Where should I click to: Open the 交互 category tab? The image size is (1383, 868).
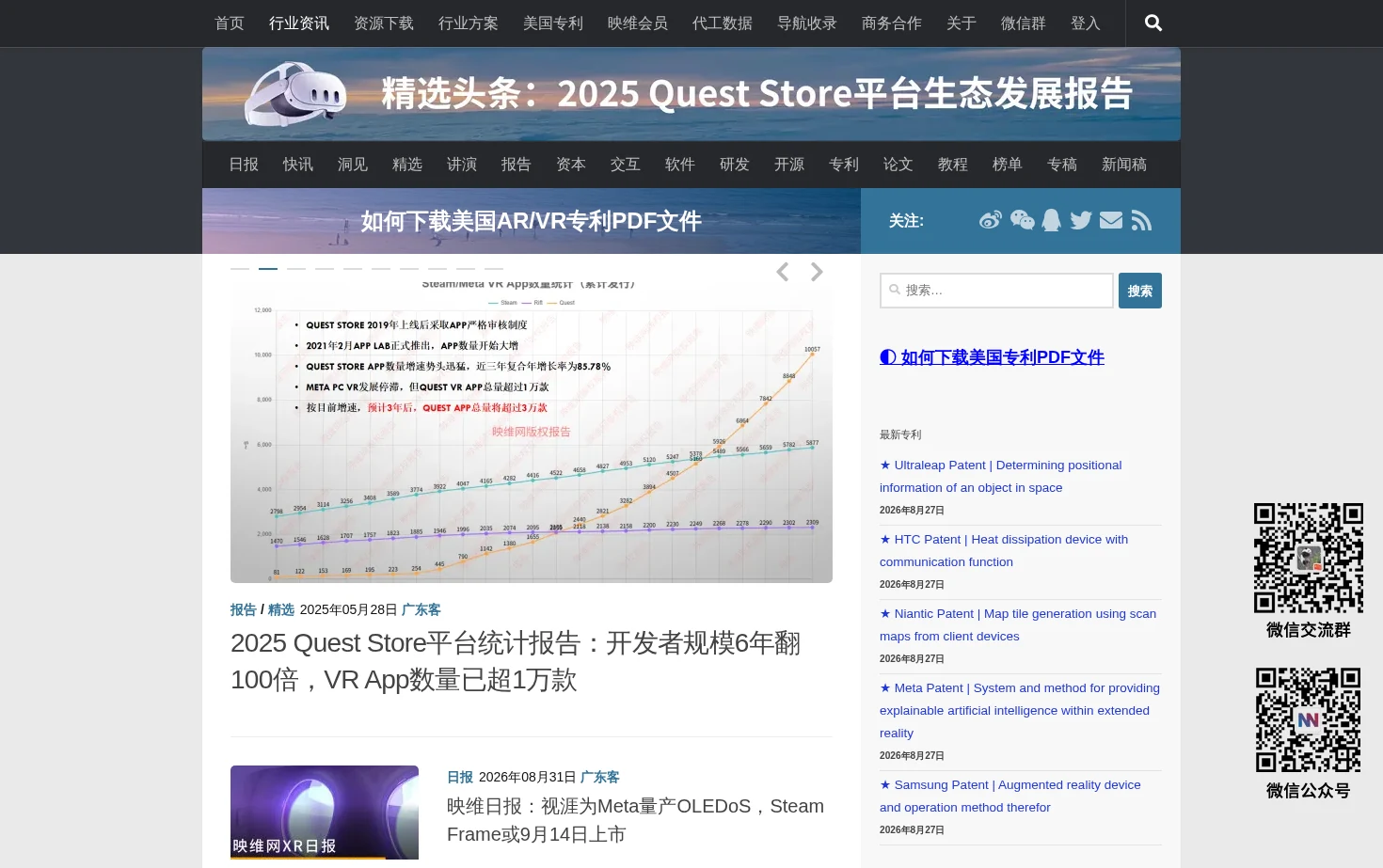pyautogui.click(x=626, y=165)
